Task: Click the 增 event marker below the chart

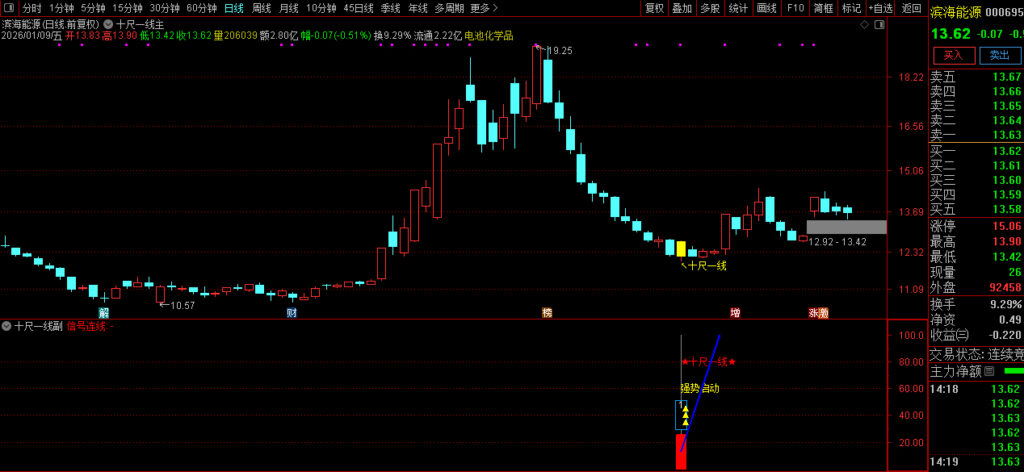Action: pyautogui.click(x=735, y=313)
